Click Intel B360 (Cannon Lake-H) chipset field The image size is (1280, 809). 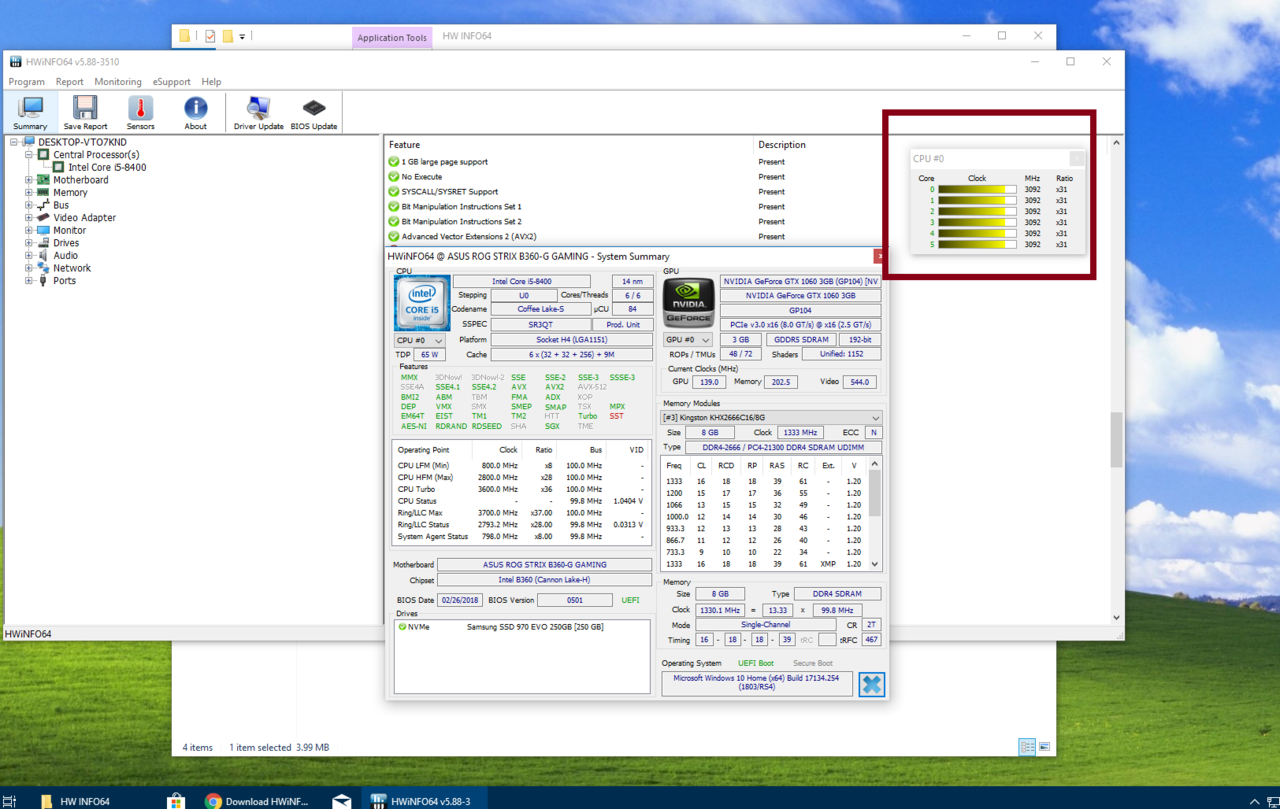544,580
